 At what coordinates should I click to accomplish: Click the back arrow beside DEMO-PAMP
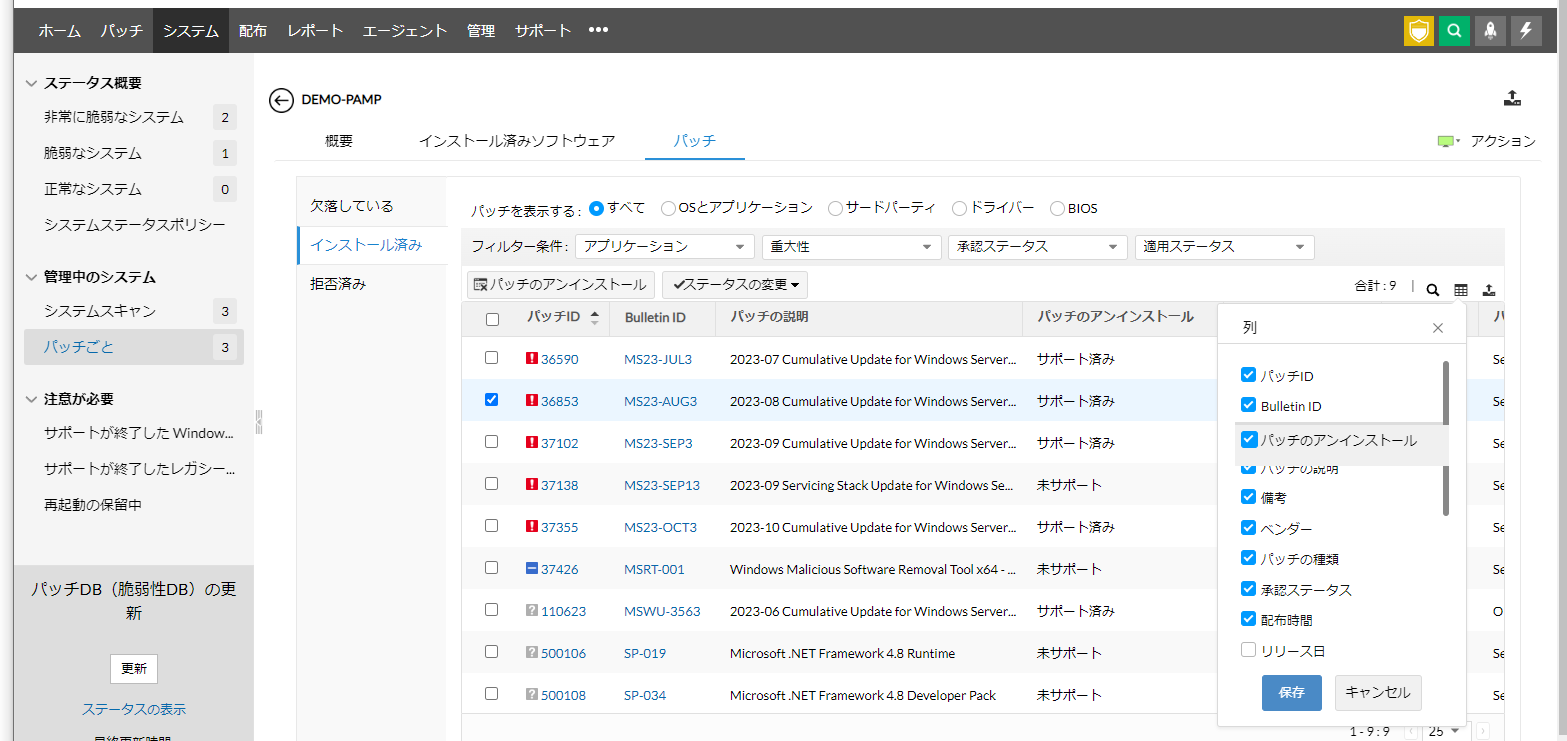click(281, 100)
